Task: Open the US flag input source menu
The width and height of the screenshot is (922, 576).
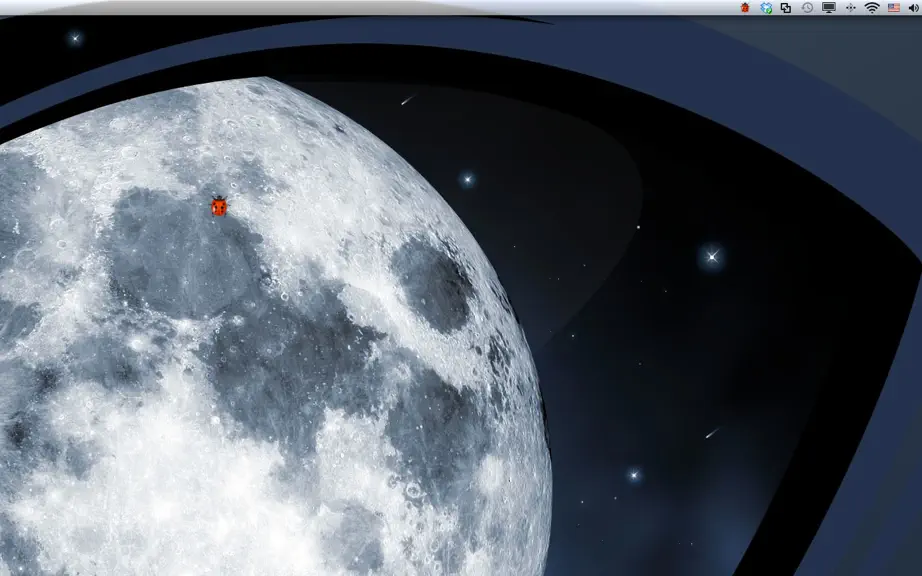Action: pyautogui.click(x=894, y=8)
